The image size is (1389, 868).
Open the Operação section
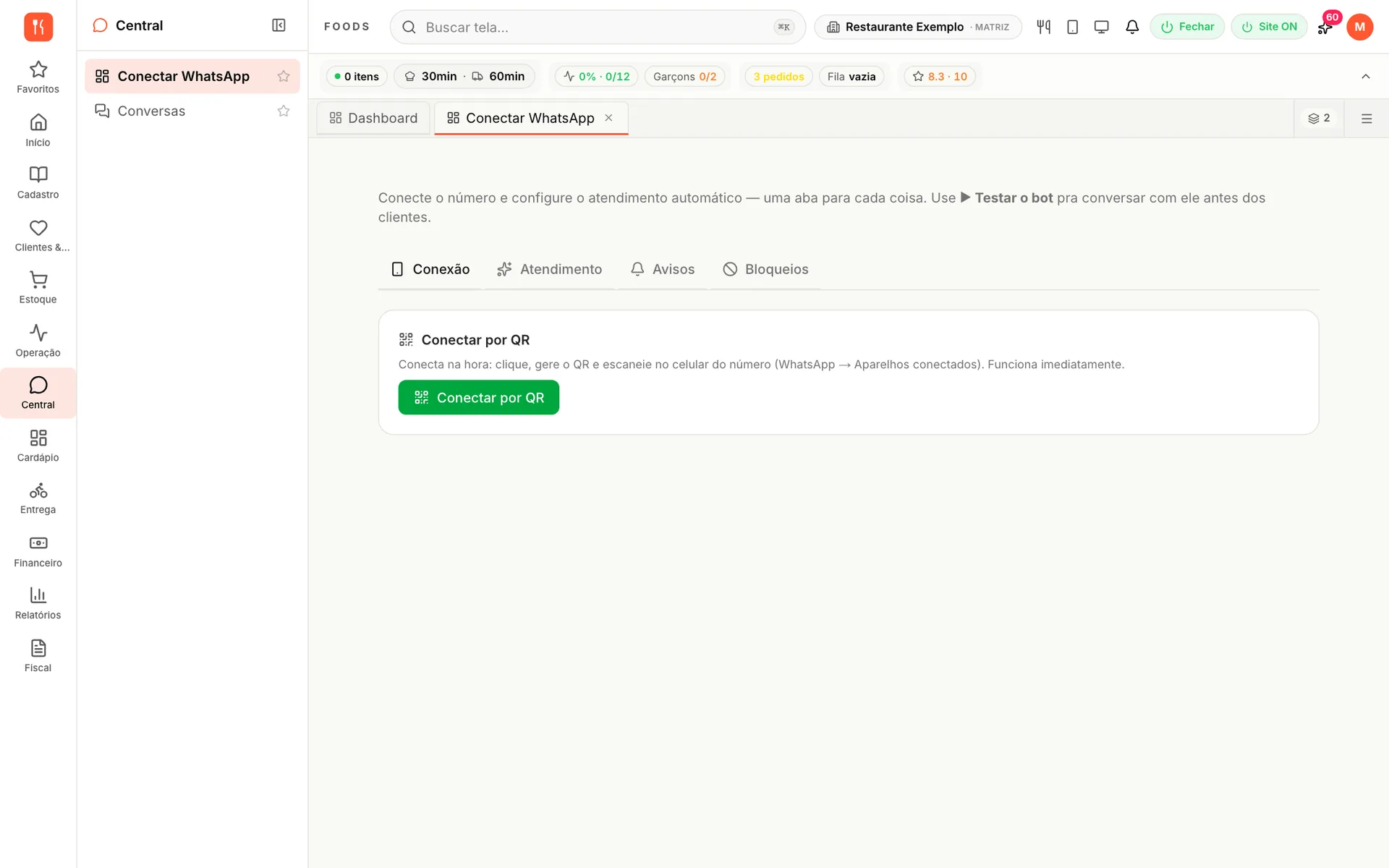38,341
